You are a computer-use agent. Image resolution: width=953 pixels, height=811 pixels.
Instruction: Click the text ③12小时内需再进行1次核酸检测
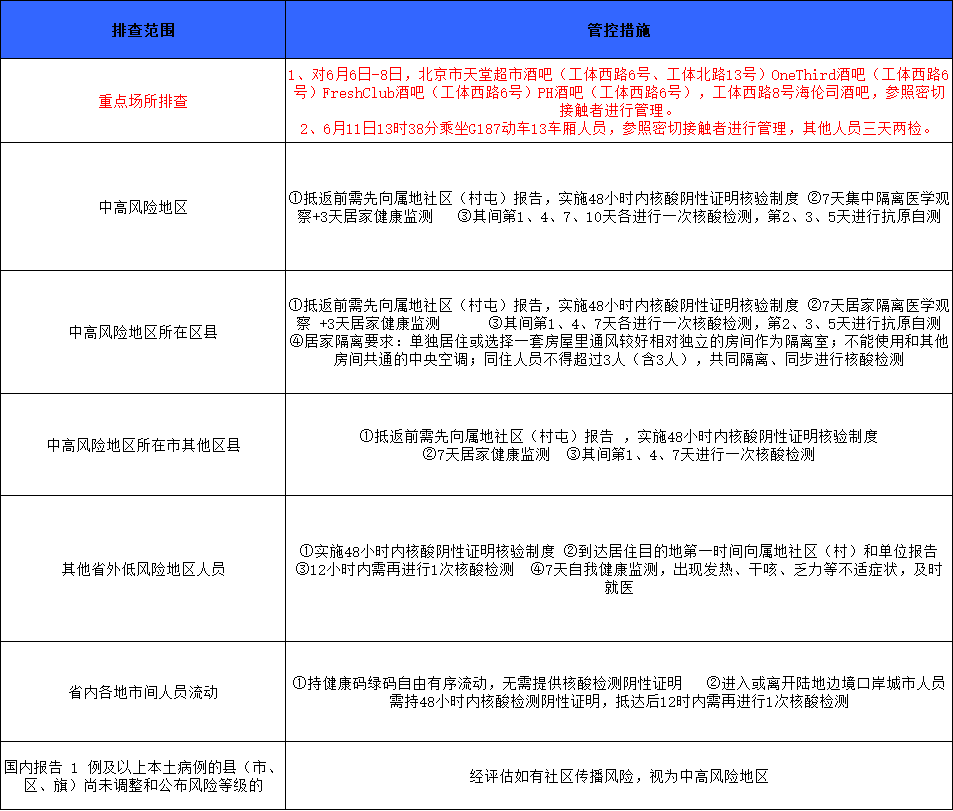click(x=405, y=569)
